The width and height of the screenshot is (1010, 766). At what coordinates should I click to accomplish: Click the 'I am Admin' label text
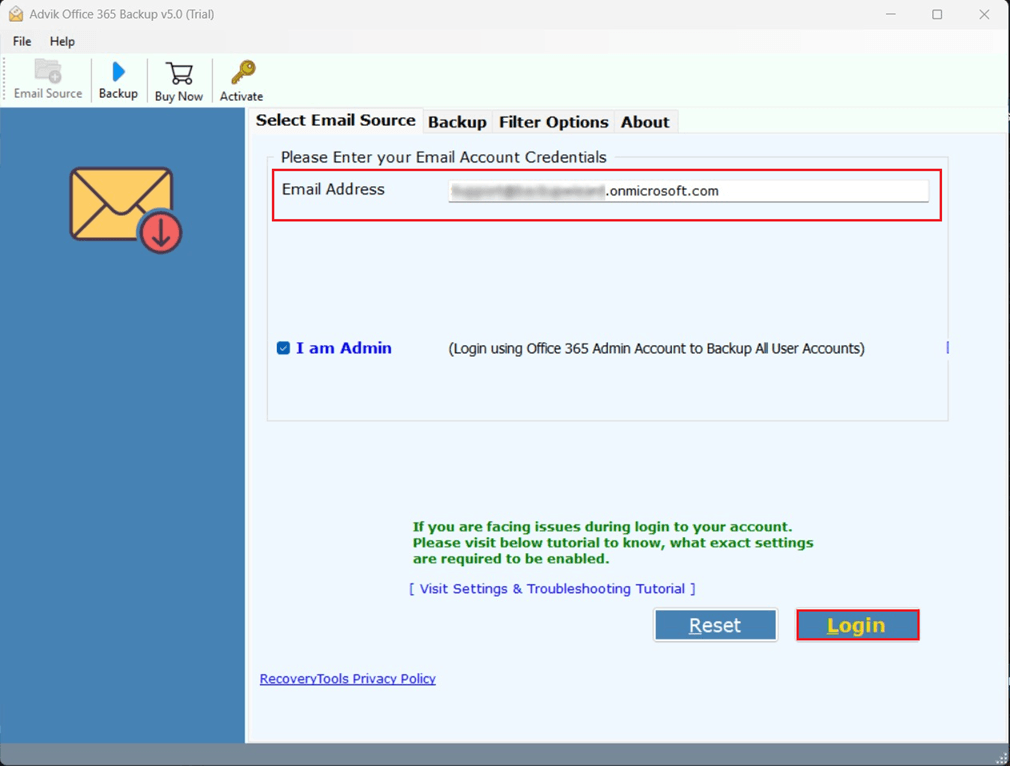[x=344, y=349]
